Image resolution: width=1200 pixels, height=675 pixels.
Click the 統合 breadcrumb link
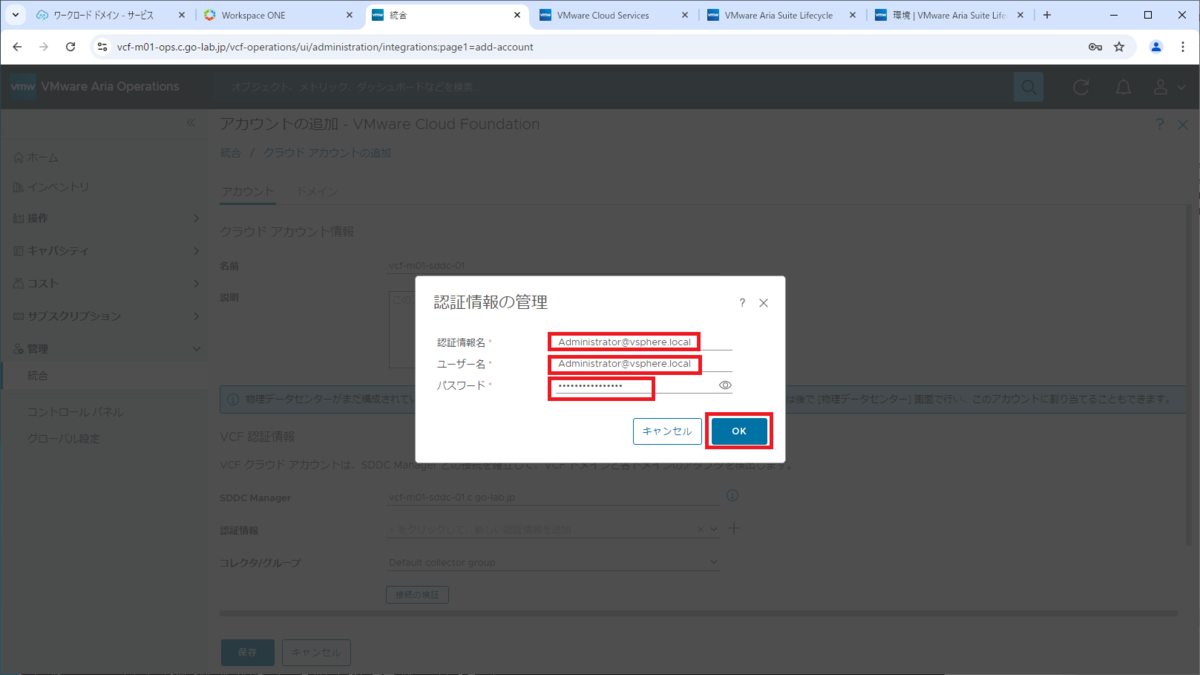[231, 153]
